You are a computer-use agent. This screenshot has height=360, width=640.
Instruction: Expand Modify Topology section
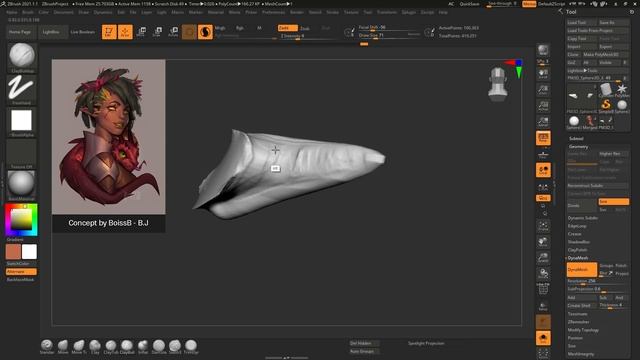[583, 330]
